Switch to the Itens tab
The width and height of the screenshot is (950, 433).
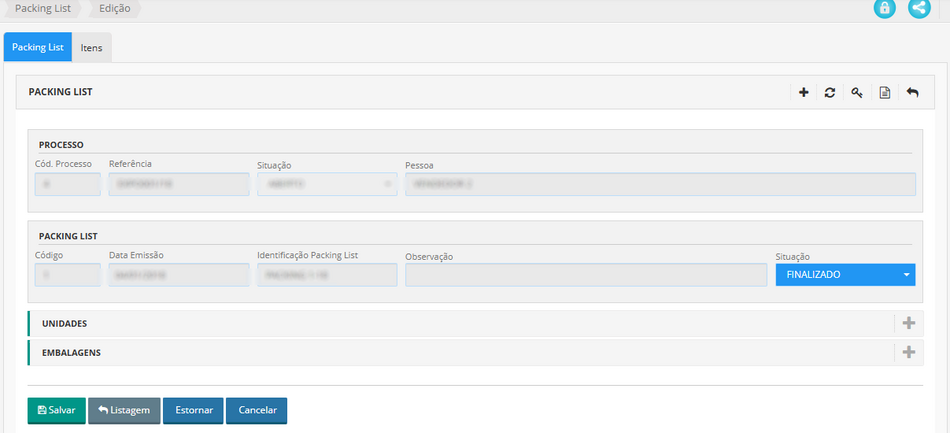pyautogui.click(x=91, y=48)
